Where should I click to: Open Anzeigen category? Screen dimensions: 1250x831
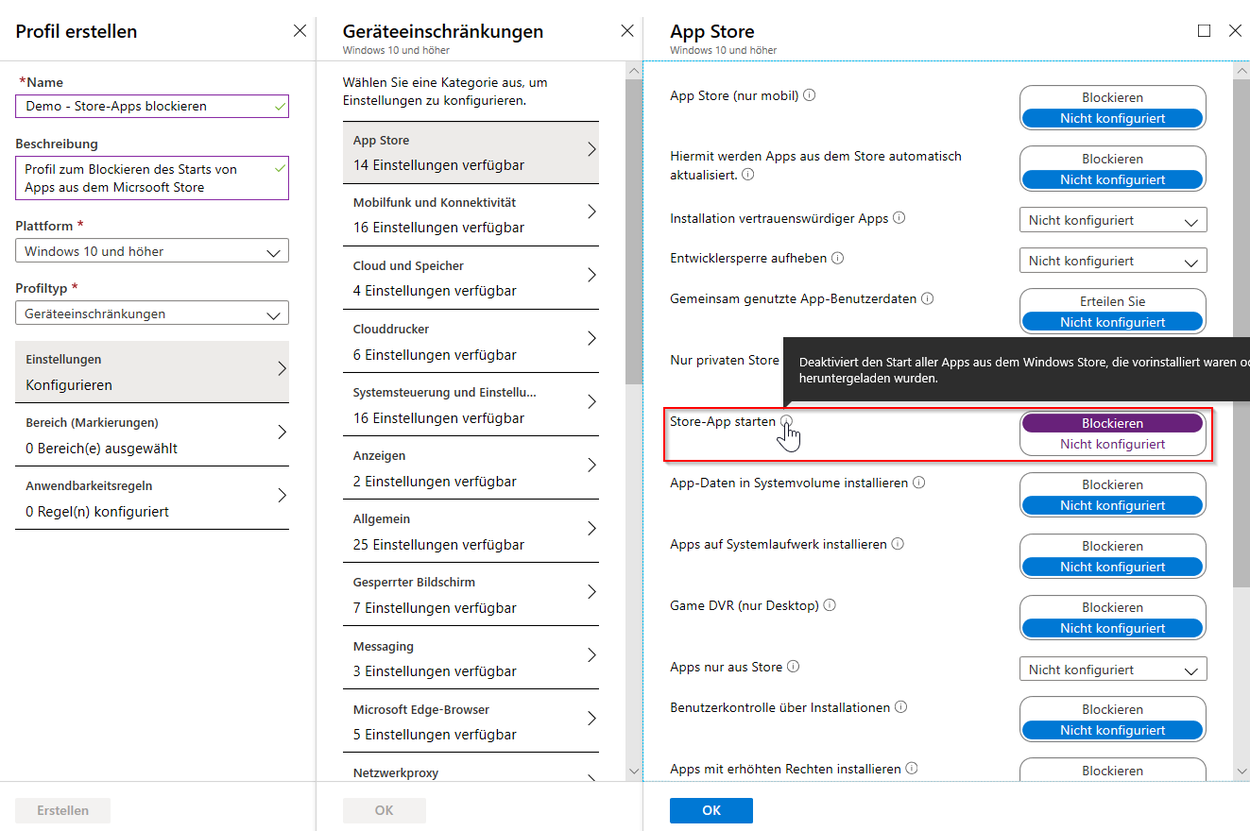click(x=471, y=468)
